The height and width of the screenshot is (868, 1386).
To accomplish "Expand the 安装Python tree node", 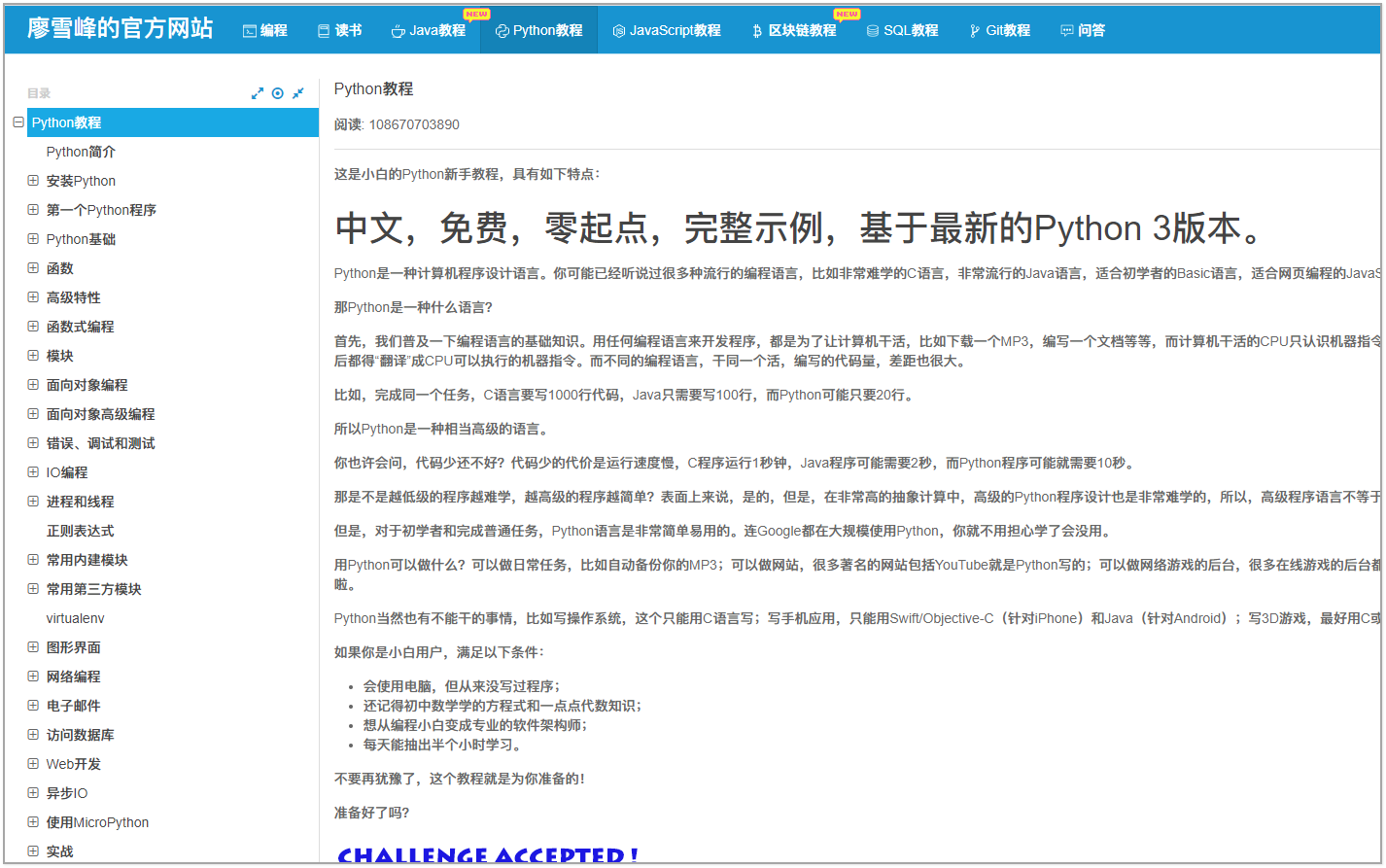I will tap(33, 181).
